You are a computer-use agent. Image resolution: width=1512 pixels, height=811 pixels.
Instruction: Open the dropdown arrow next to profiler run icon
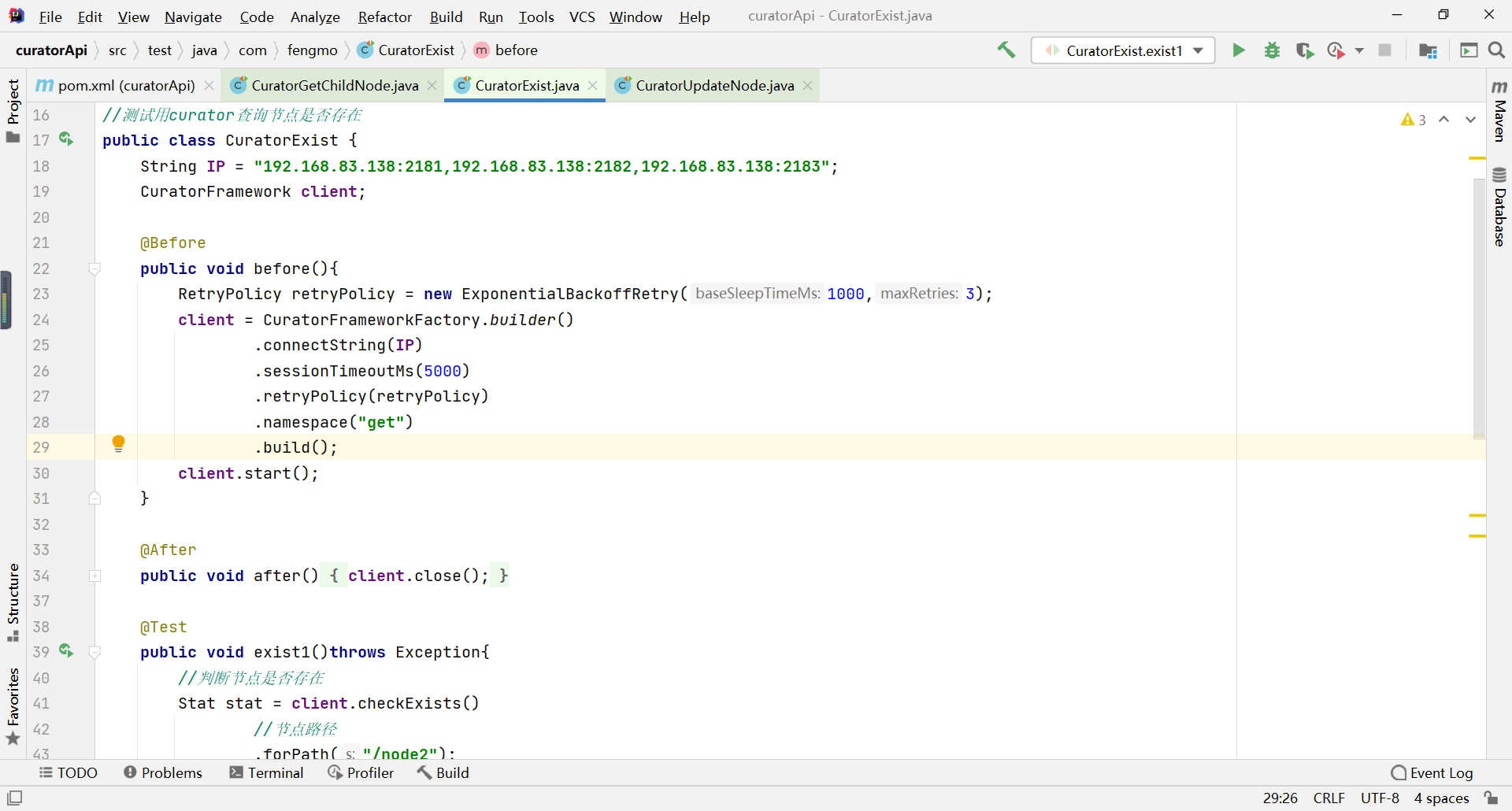(1359, 50)
